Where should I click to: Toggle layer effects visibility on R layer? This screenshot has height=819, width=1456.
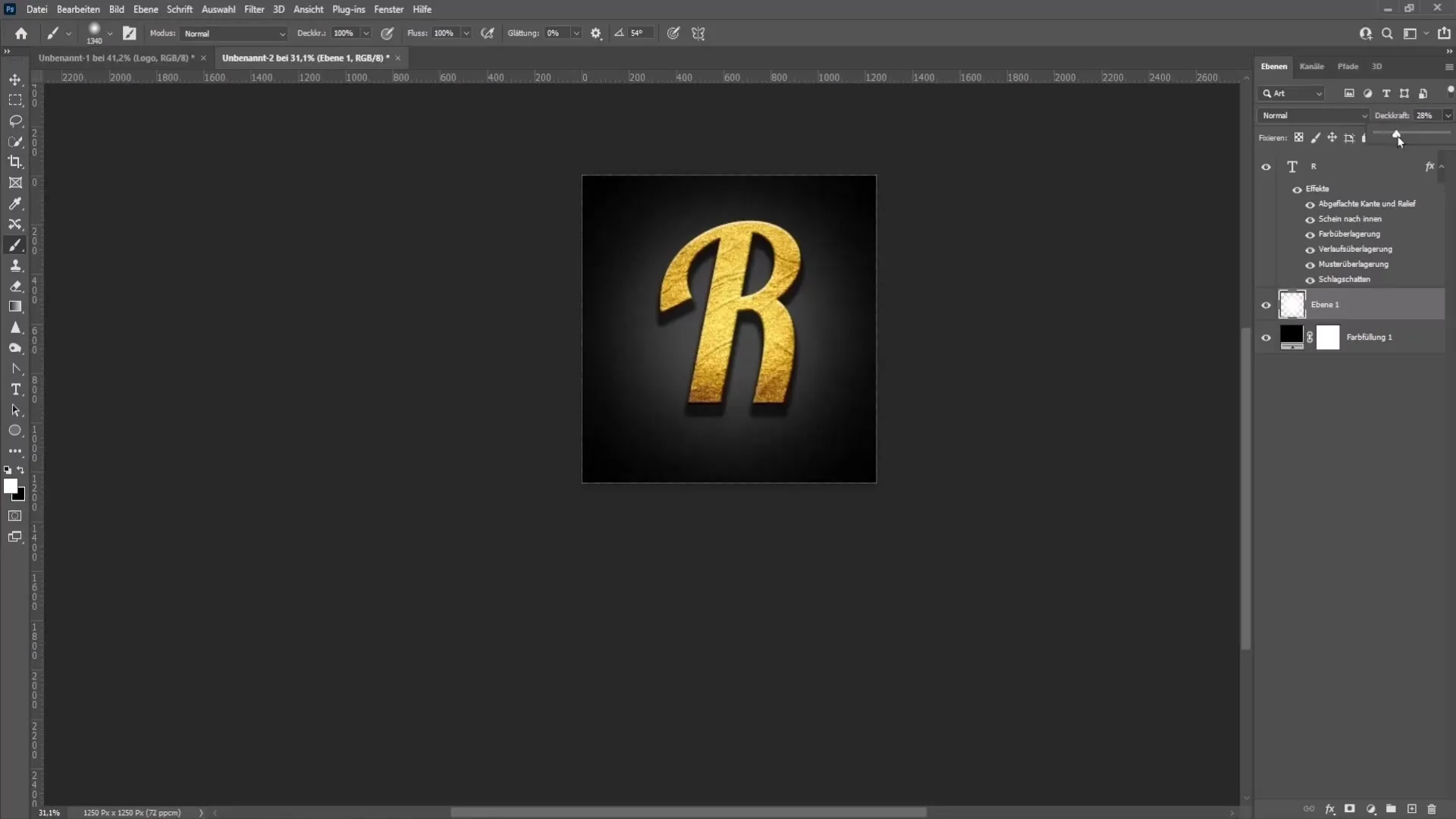(x=1298, y=189)
